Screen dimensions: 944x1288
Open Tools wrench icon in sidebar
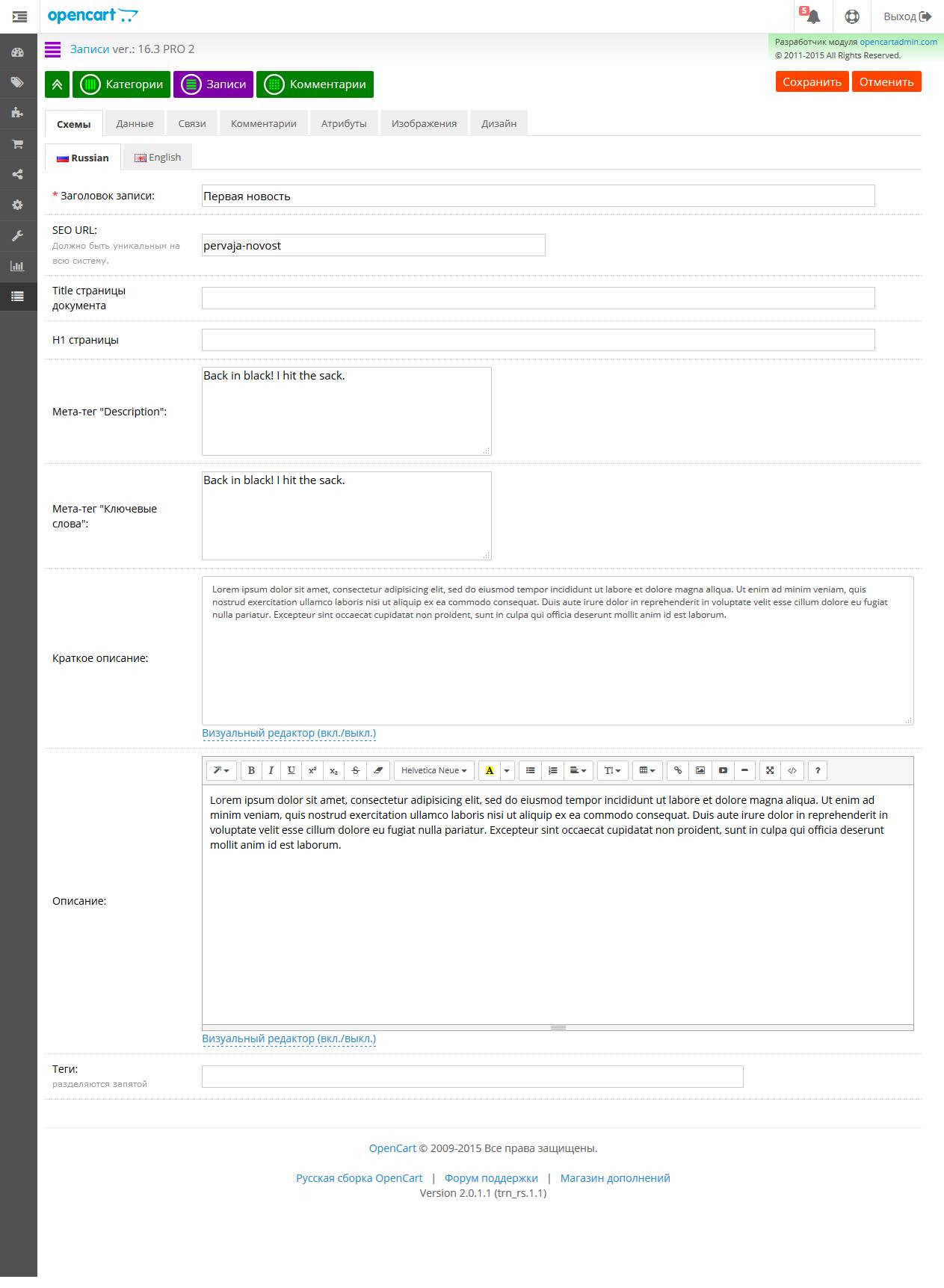[x=17, y=235]
